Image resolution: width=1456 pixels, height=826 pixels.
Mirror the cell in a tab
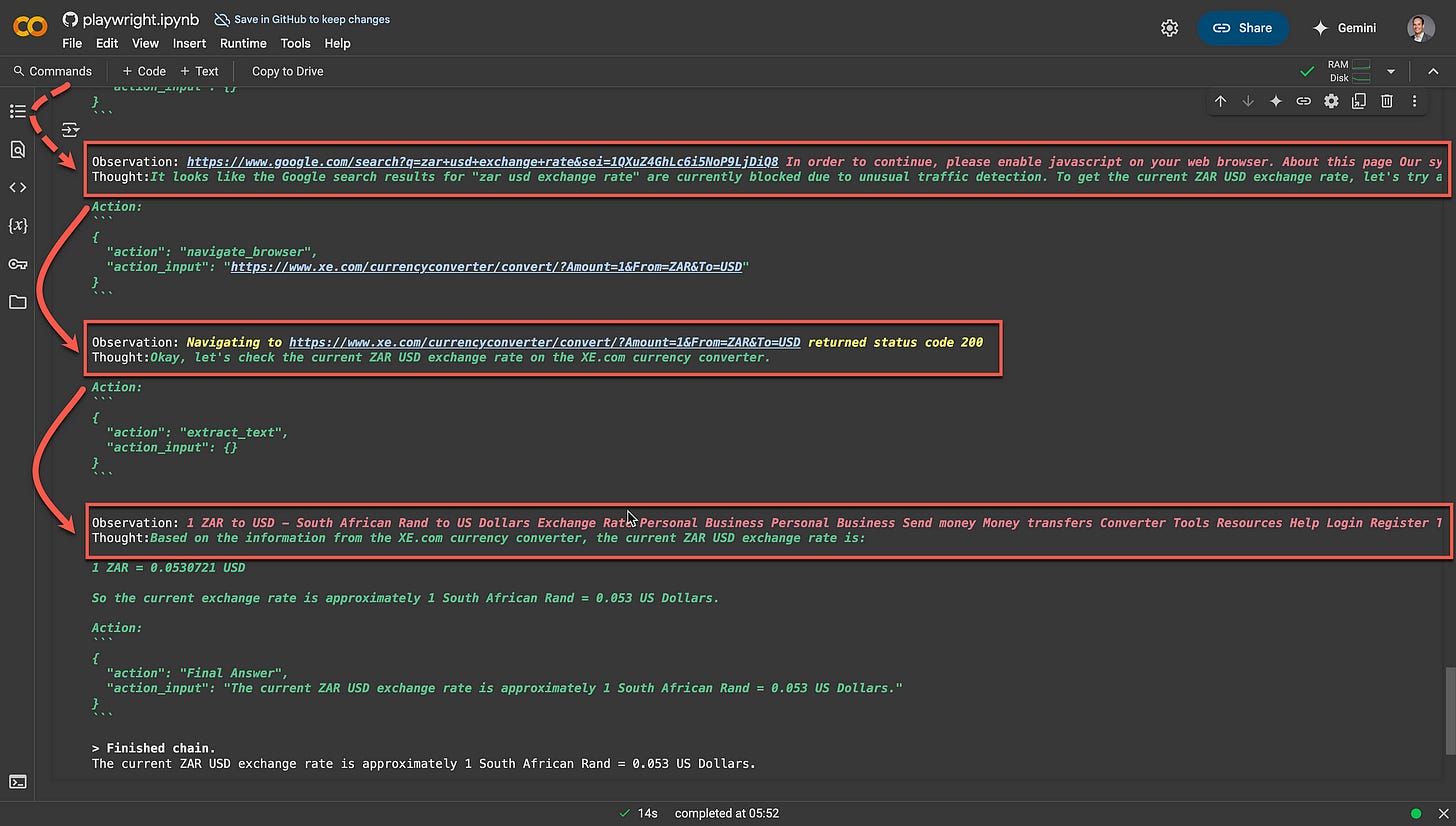[x=1359, y=101]
